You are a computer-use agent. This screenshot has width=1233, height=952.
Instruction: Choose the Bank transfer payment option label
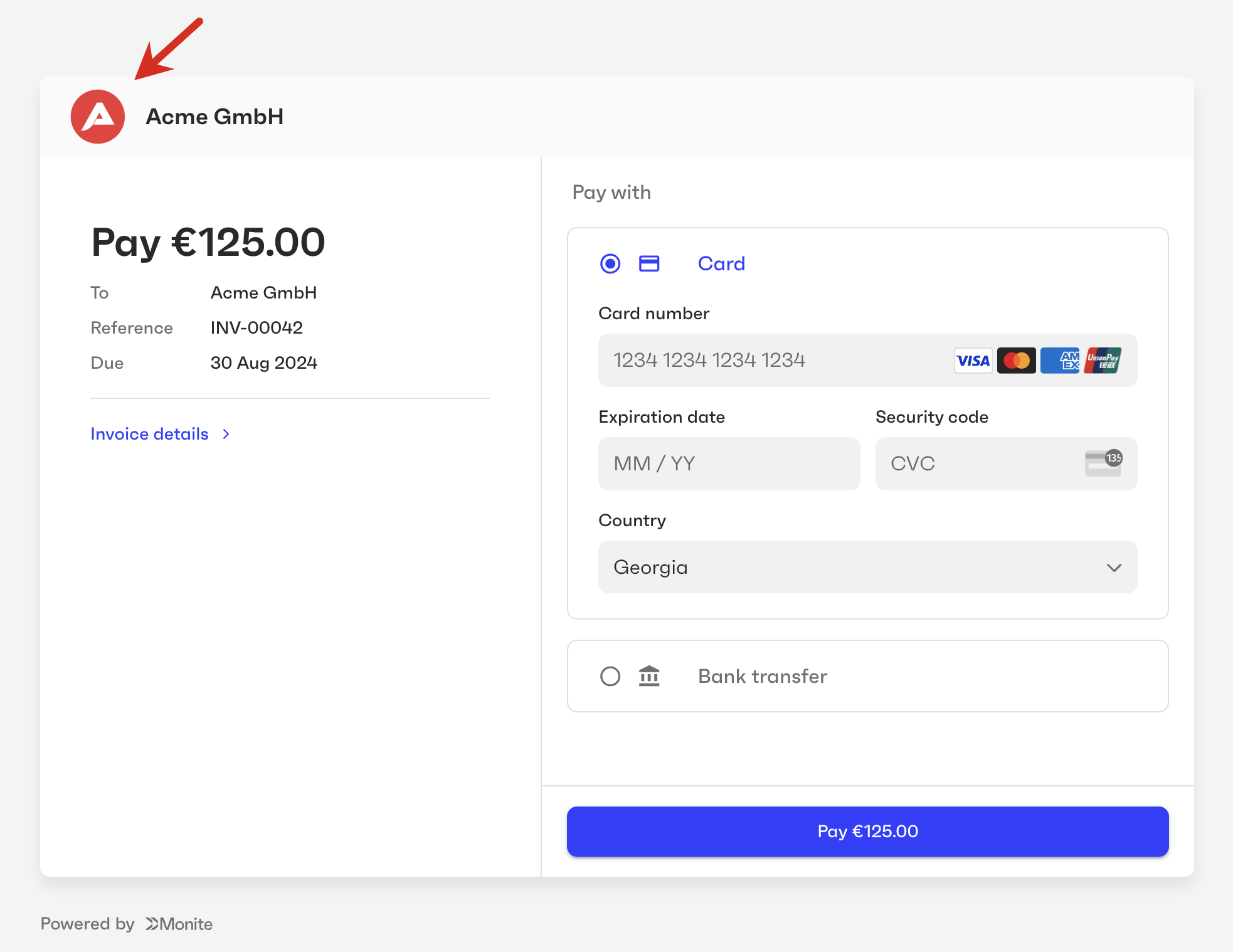[x=763, y=676]
